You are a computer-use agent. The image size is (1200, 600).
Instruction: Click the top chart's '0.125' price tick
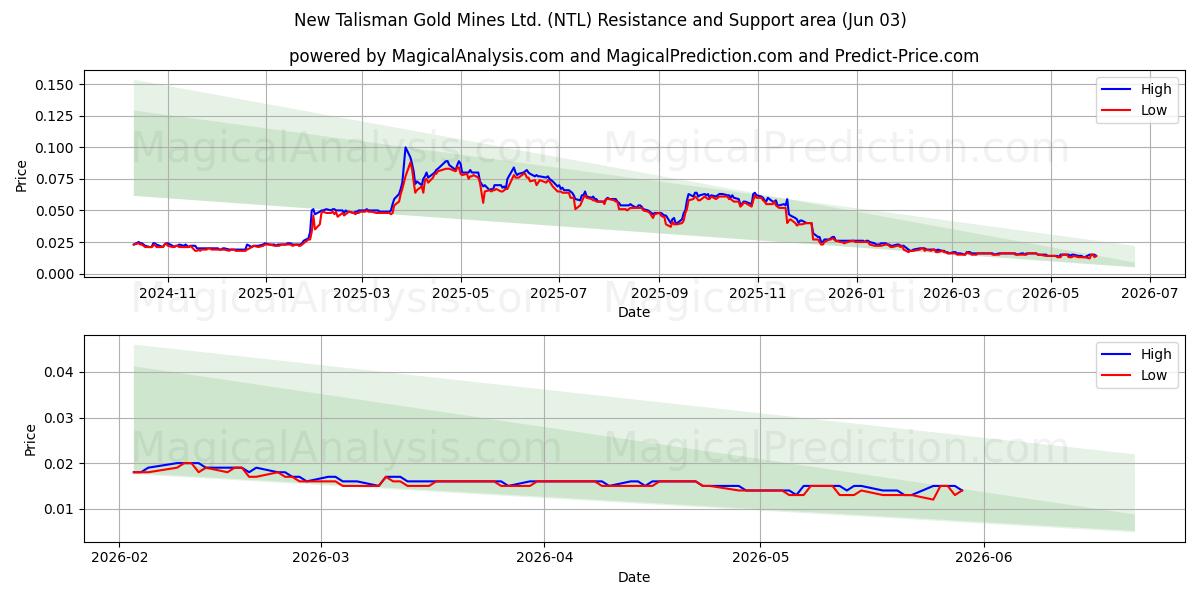[56, 116]
